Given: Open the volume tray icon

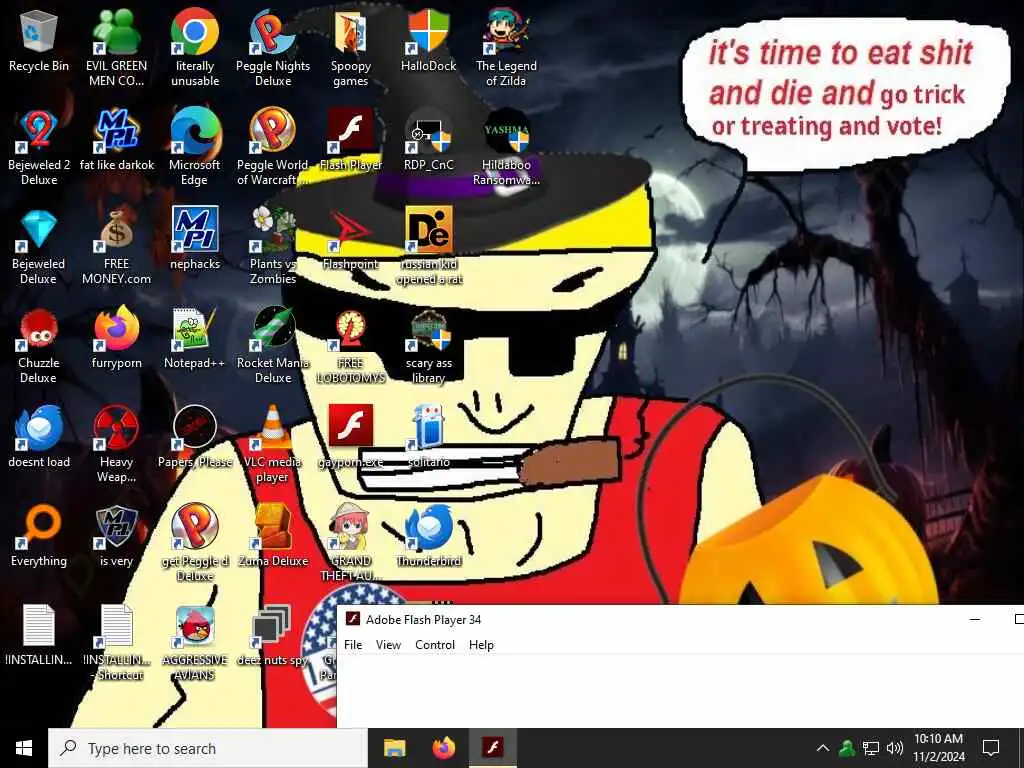Looking at the screenshot, I should pos(895,748).
